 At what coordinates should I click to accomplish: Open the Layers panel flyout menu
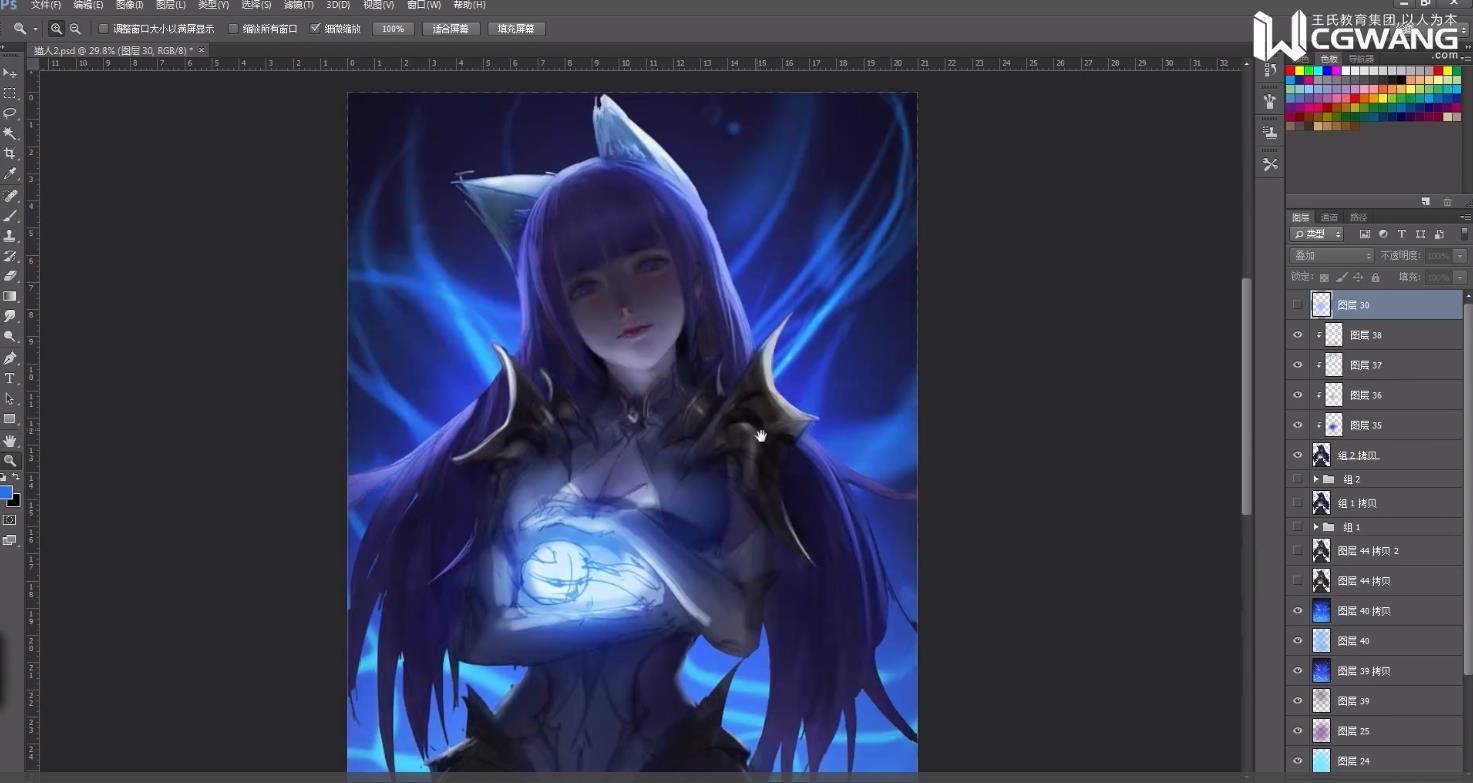[x=1465, y=217]
